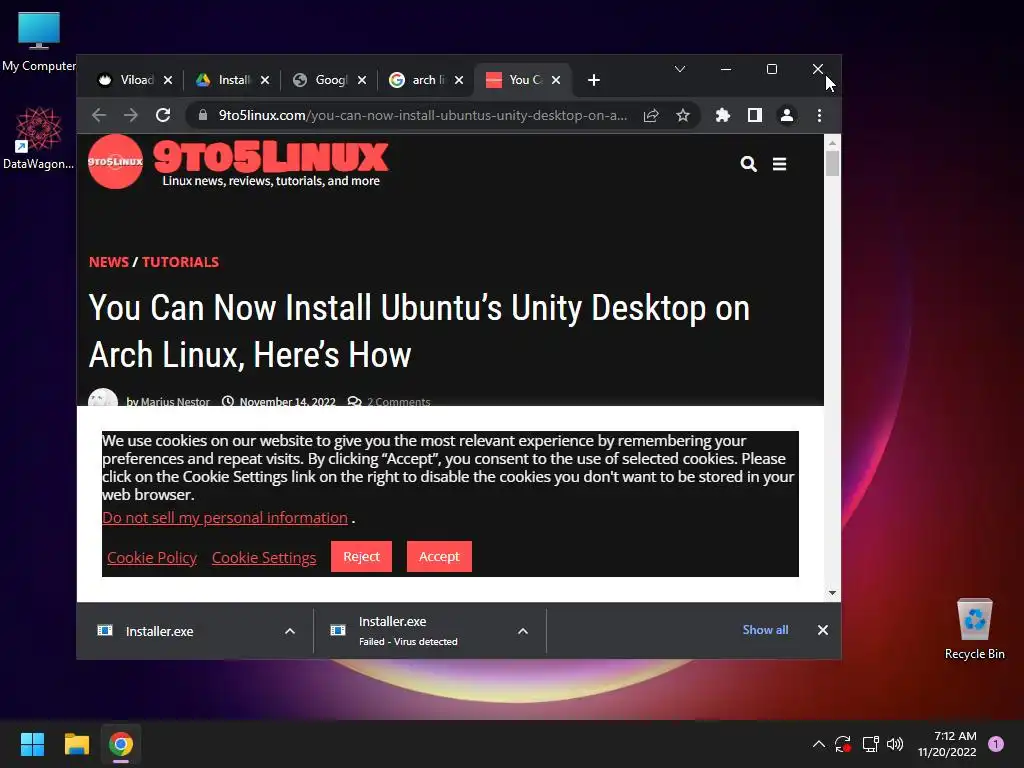Click the 9to5Linux search magnifier
The image size is (1024, 768).
click(x=748, y=164)
